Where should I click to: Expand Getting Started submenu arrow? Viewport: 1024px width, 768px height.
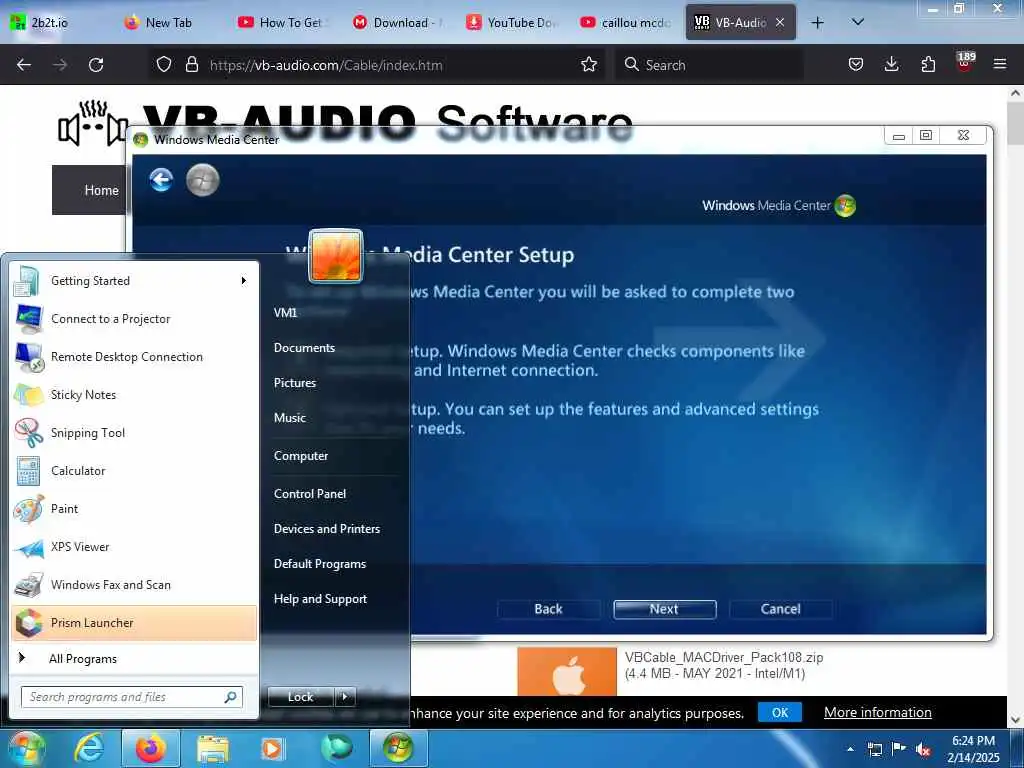click(244, 281)
